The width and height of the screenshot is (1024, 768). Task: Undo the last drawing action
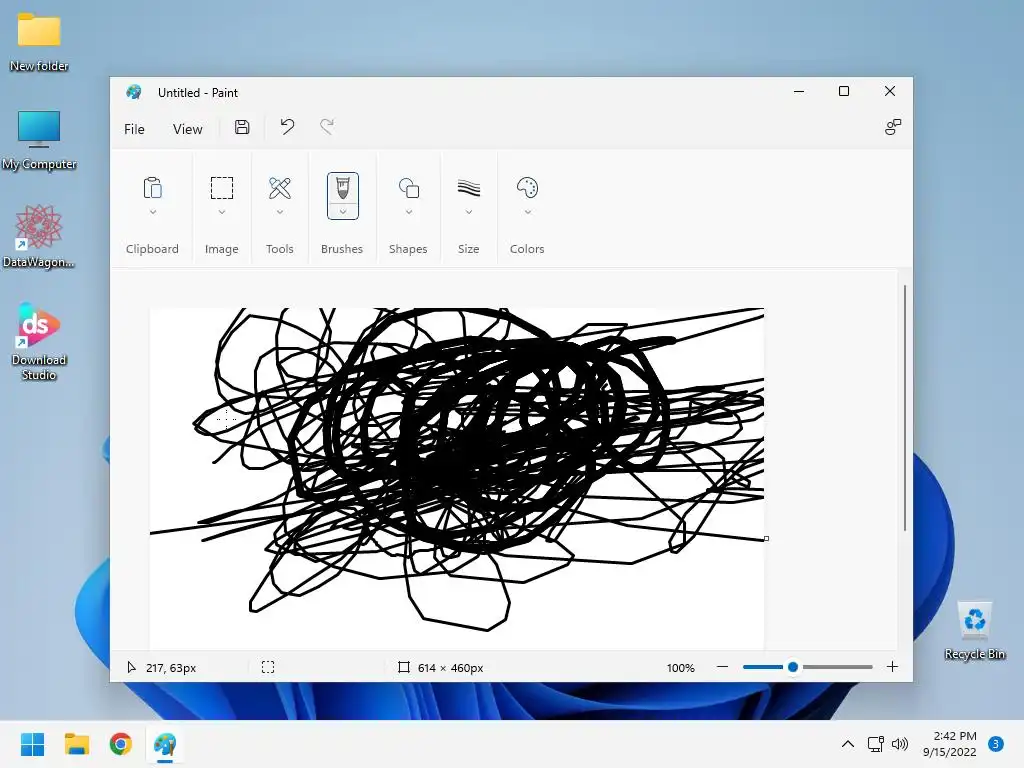click(x=287, y=127)
